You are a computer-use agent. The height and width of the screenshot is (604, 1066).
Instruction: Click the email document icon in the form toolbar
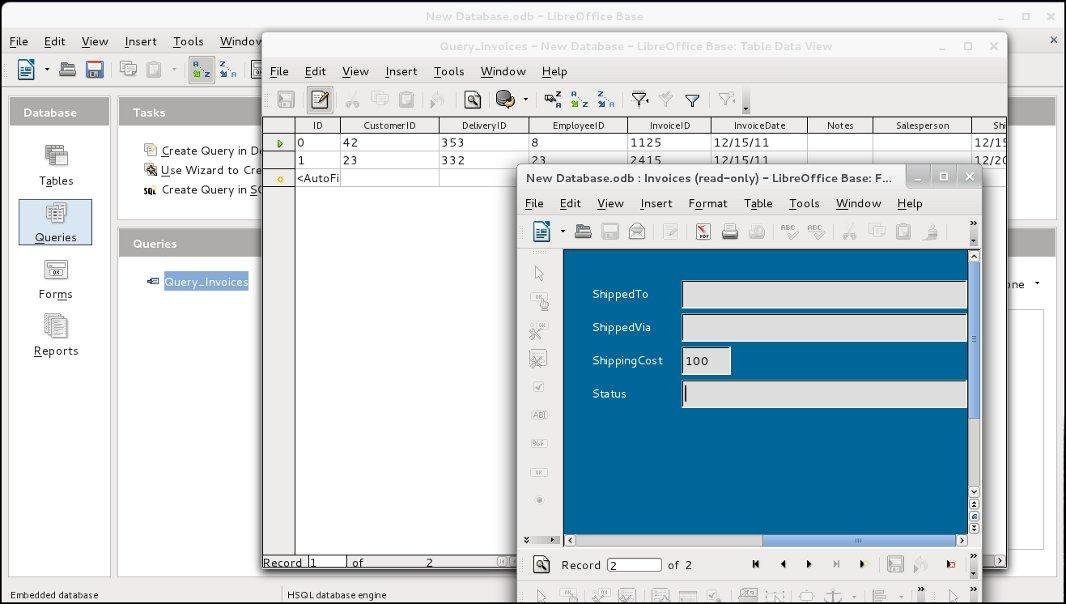pyautogui.click(x=637, y=231)
